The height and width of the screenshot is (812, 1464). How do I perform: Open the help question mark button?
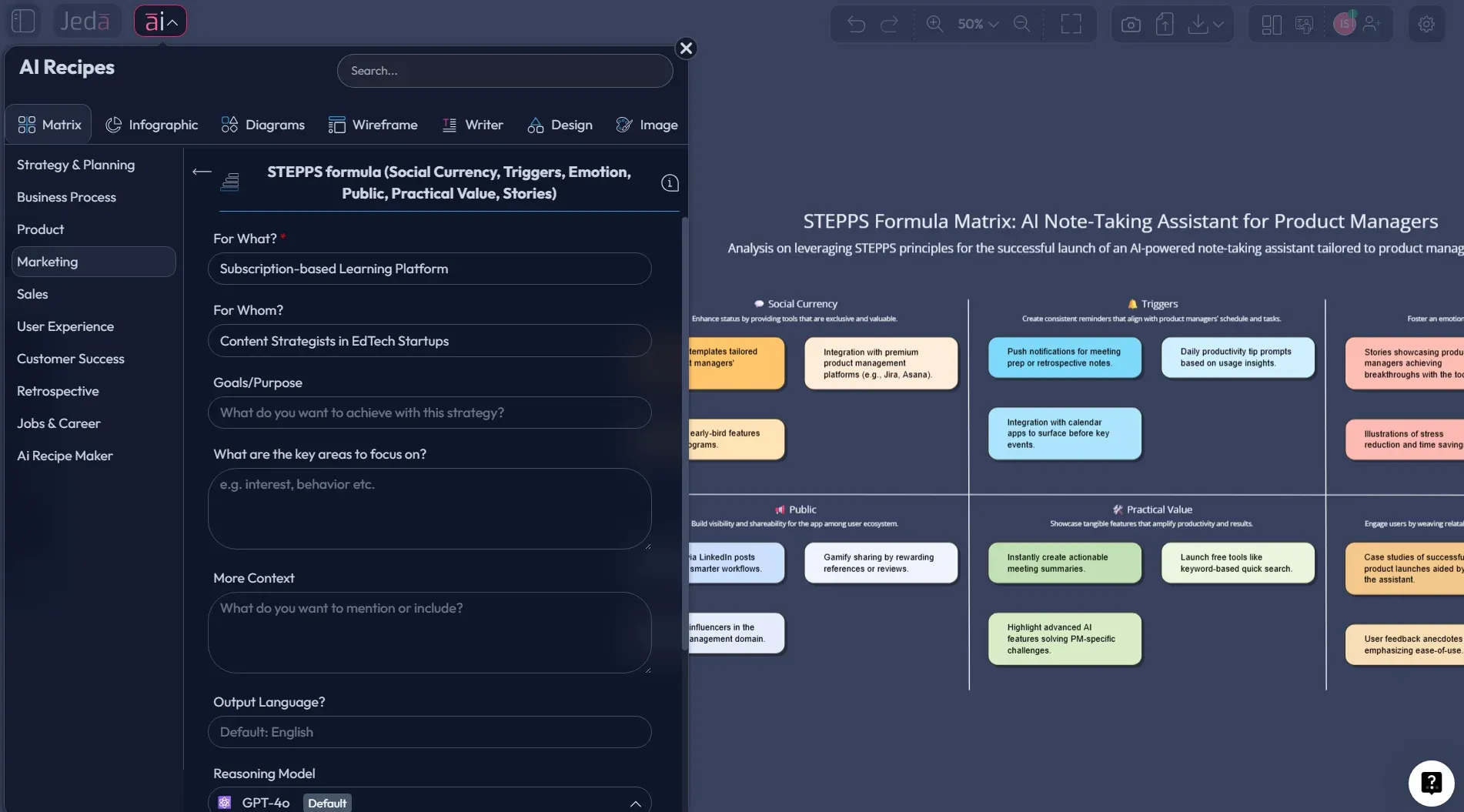pyautogui.click(x=1431, y=782)
